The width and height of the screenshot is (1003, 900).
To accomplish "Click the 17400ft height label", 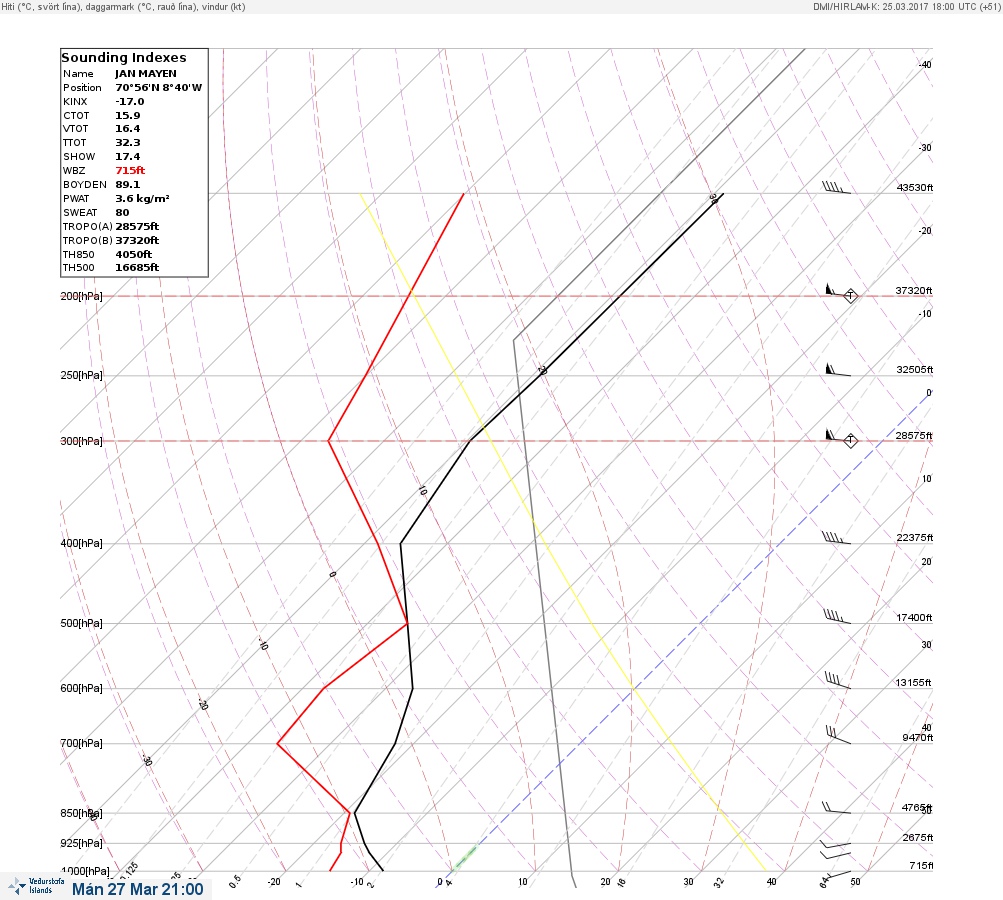I will [x=914, y=617].
